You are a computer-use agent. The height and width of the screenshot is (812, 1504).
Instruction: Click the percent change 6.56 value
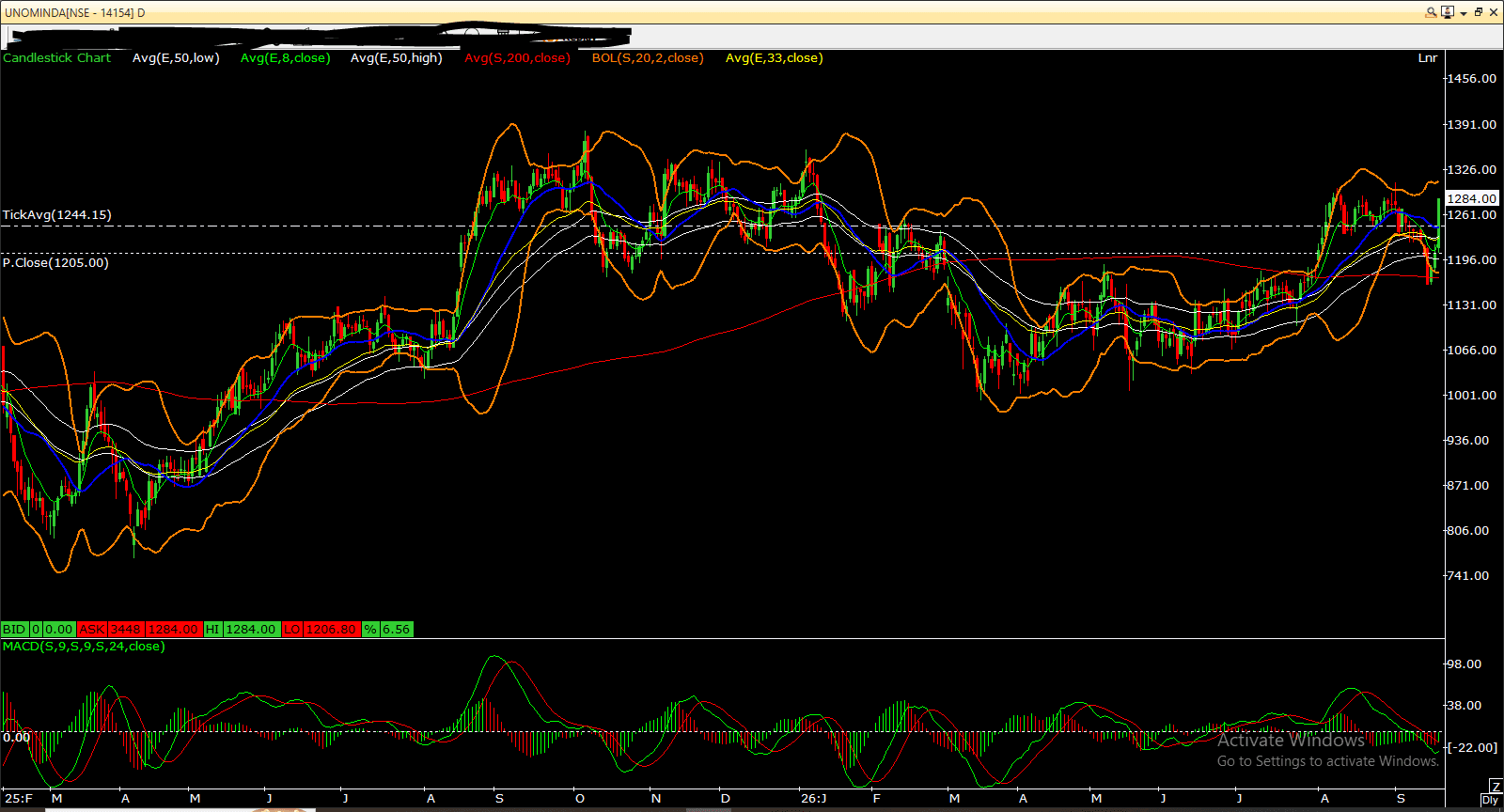397,630
